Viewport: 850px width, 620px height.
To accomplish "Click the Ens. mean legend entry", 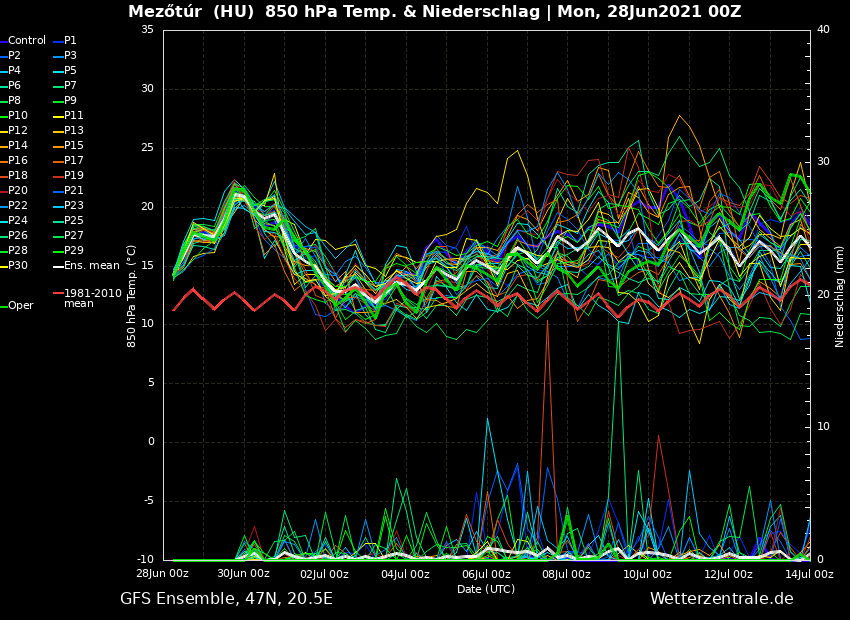I will (91, 266).
